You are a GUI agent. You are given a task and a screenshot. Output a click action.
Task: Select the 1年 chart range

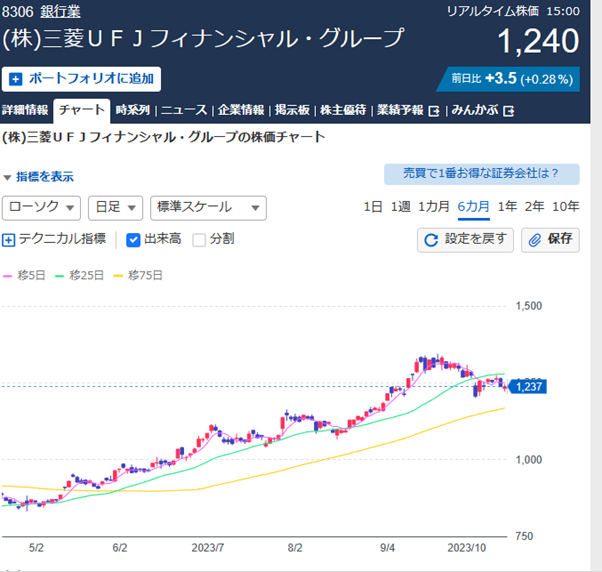pyautogui.click(x=507, y=207)
